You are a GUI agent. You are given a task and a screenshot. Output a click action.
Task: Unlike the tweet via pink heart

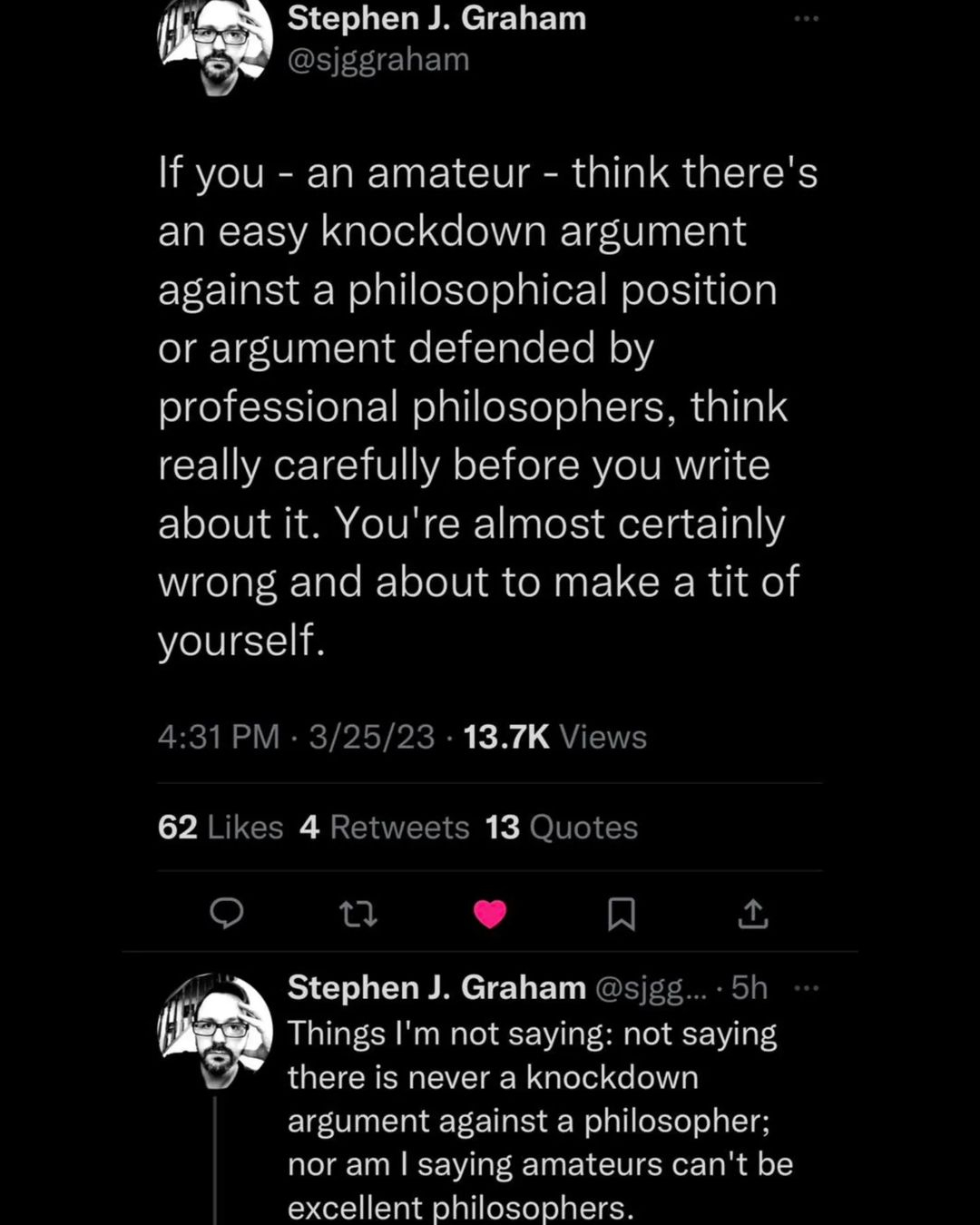click(490, 914)
